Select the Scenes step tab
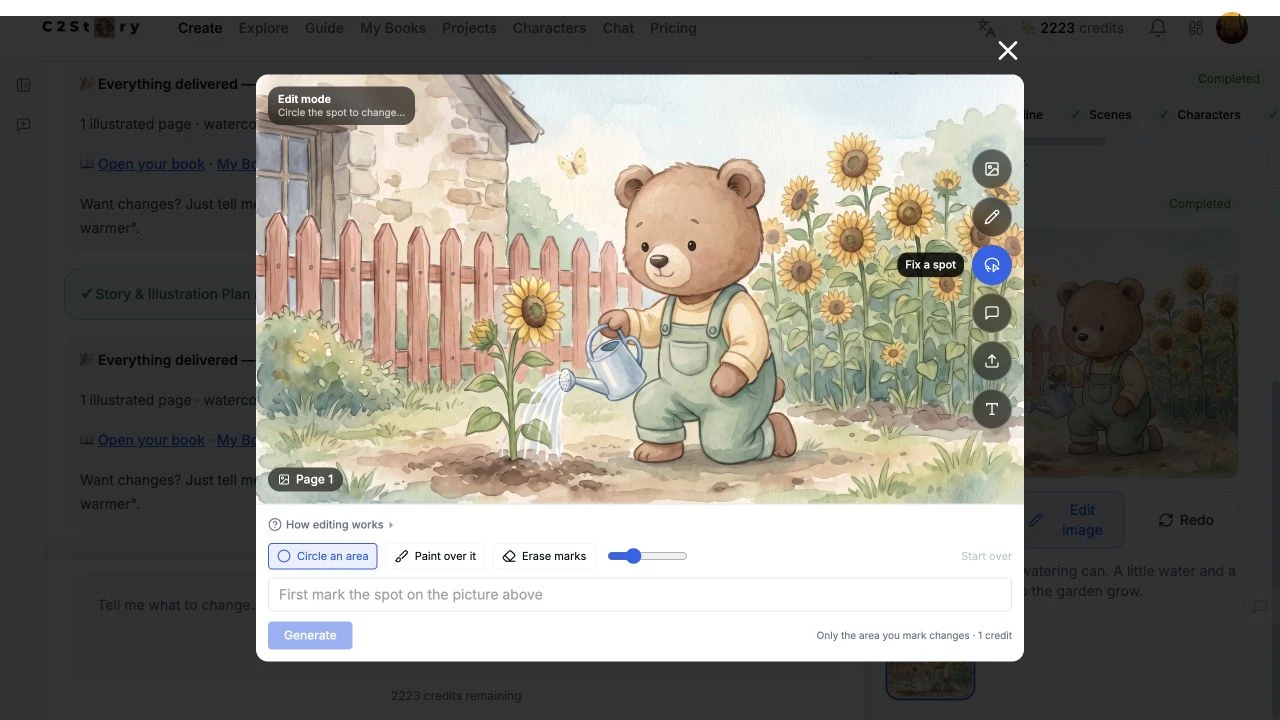This screenshot has height=720, width=1280. (1101, 115)
